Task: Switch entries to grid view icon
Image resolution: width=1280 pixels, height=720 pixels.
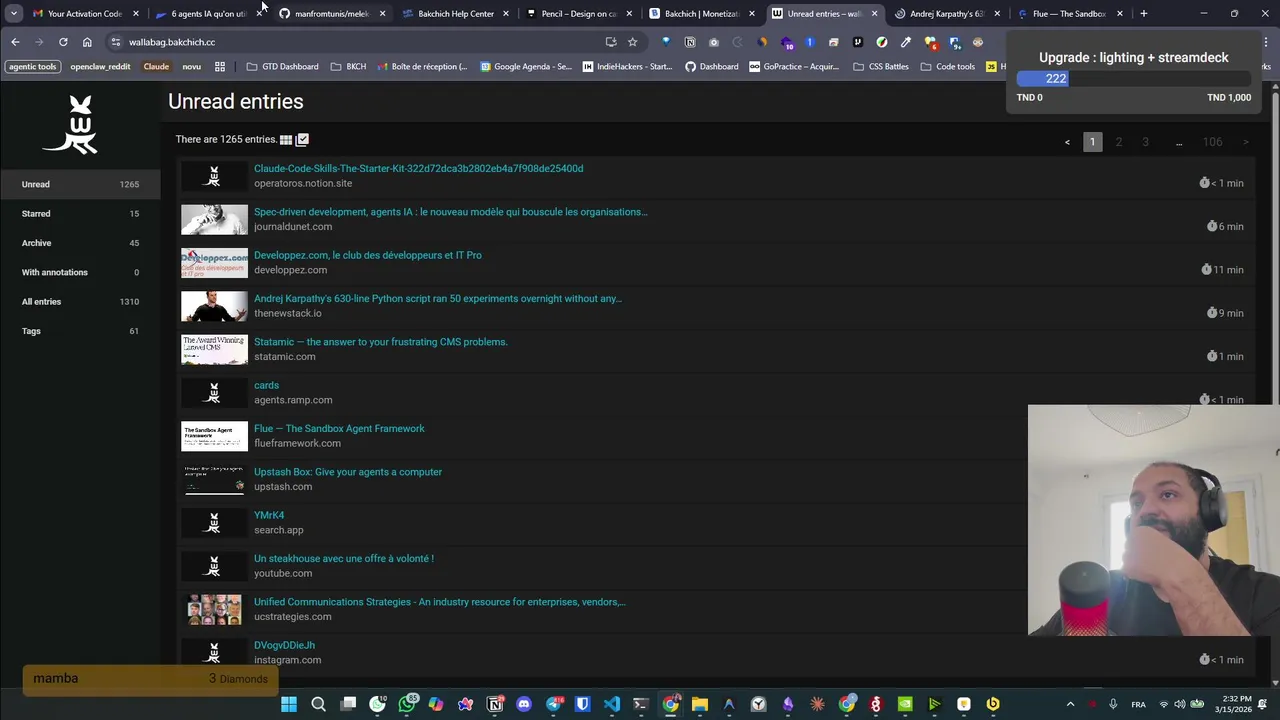Action: tap(286, 140)
